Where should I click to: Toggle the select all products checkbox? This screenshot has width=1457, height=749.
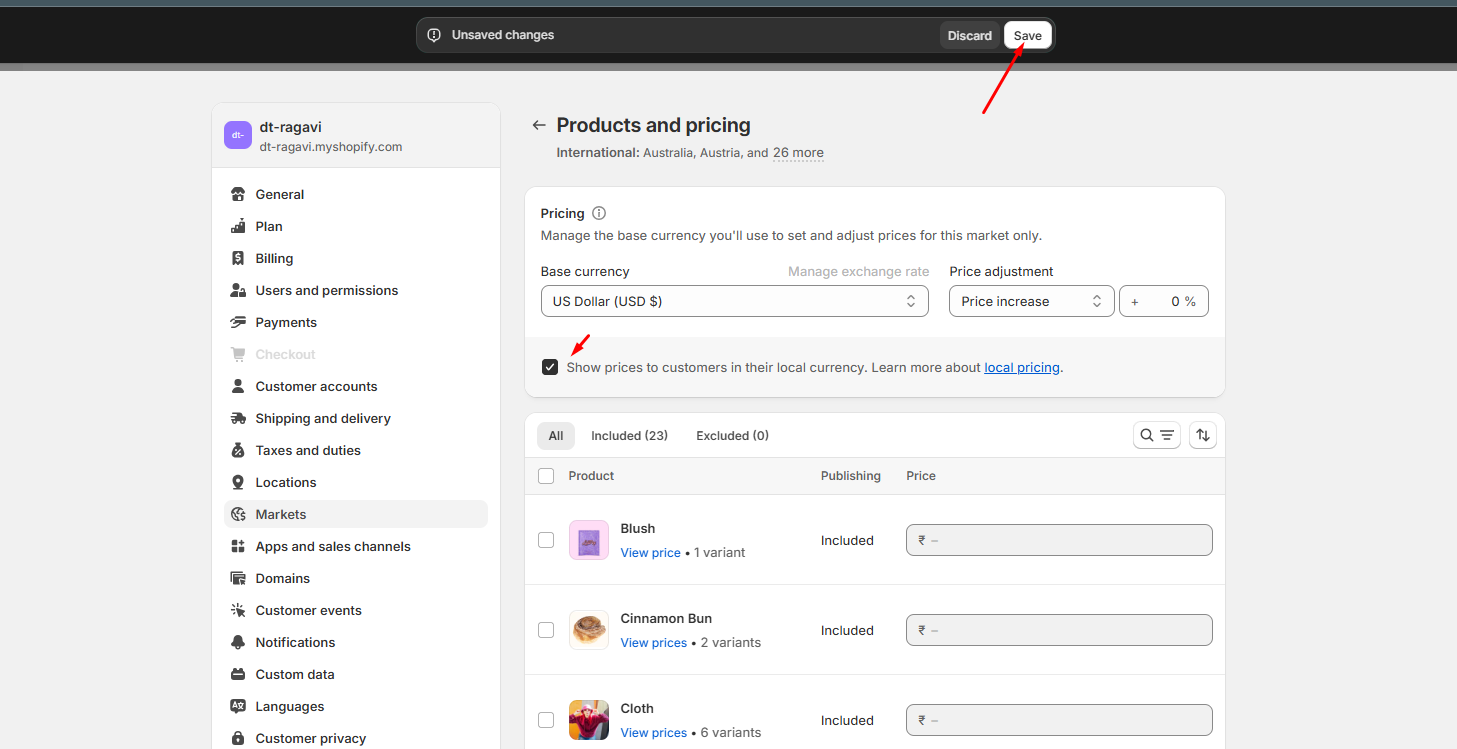(546, 476)
